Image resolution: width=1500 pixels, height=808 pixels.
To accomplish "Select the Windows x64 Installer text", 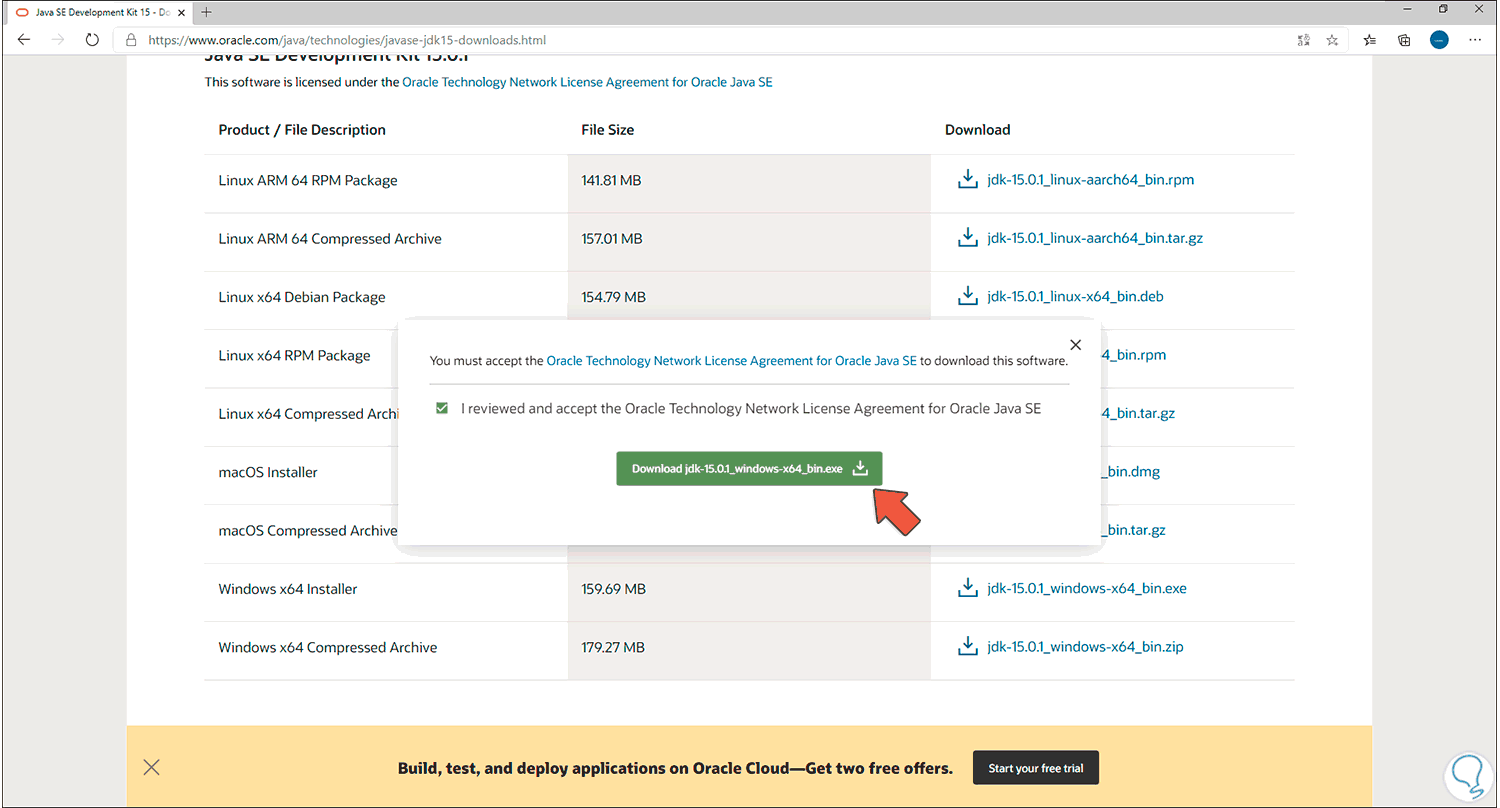I will click(x=288, y=589).
